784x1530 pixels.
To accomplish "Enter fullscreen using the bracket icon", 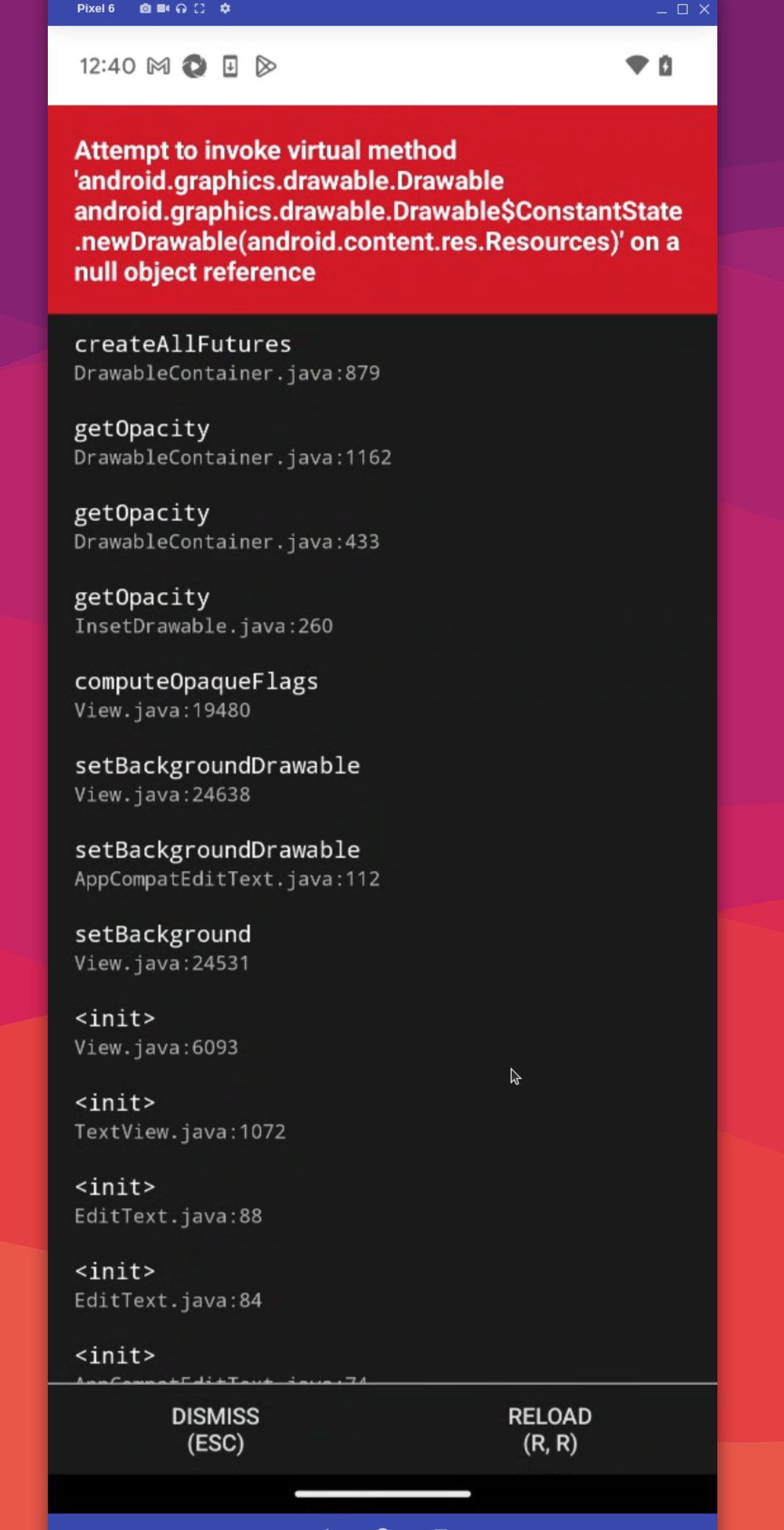I will pos(199,9).
